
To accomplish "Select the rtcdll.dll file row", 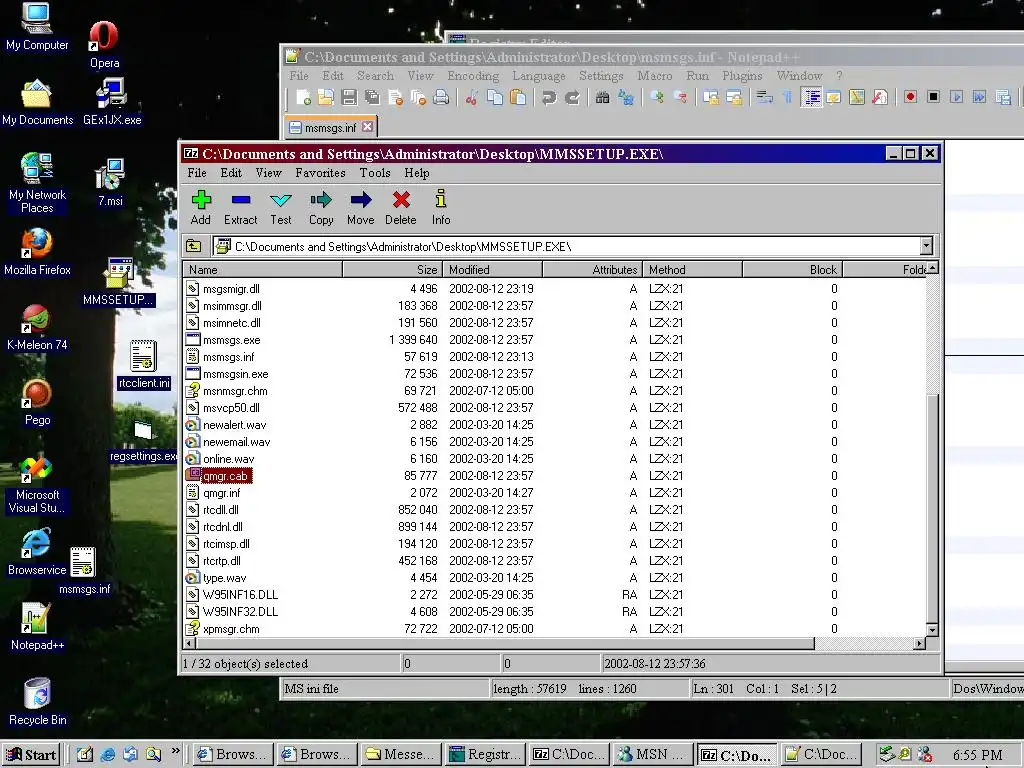I will point(555,509).
